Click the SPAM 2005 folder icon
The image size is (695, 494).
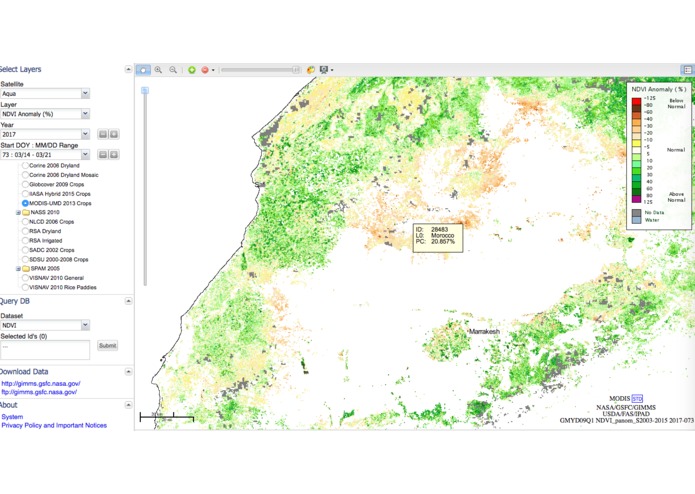click(x=26, y=269)
